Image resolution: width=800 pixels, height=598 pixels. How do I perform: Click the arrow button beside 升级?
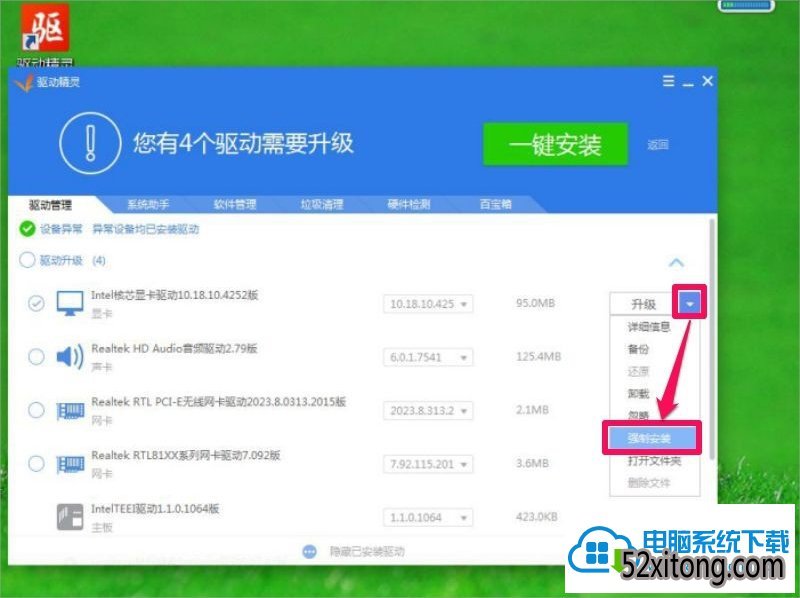coord(689,304)
